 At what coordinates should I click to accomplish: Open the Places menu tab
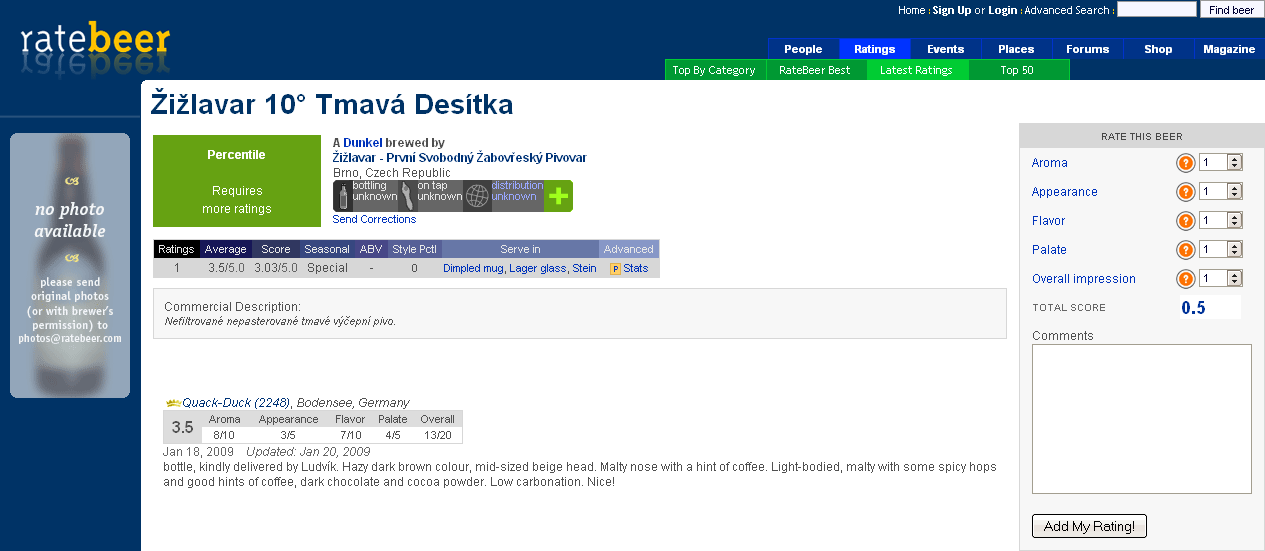(x=1017, y=49)
